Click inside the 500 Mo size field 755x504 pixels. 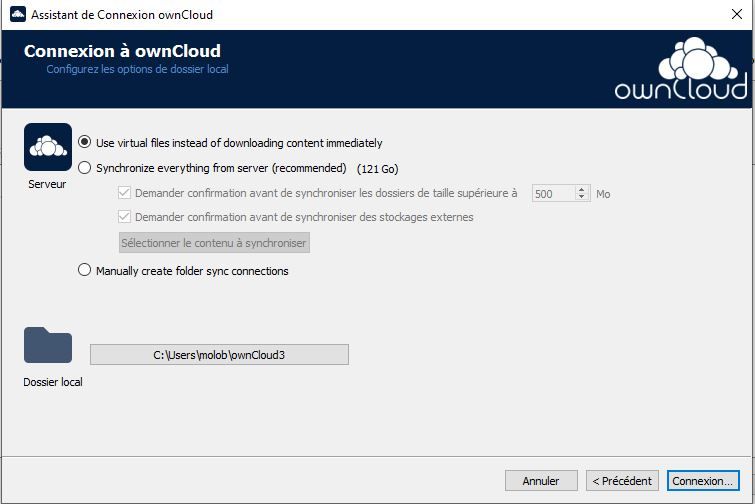click(x=553, y=194)
